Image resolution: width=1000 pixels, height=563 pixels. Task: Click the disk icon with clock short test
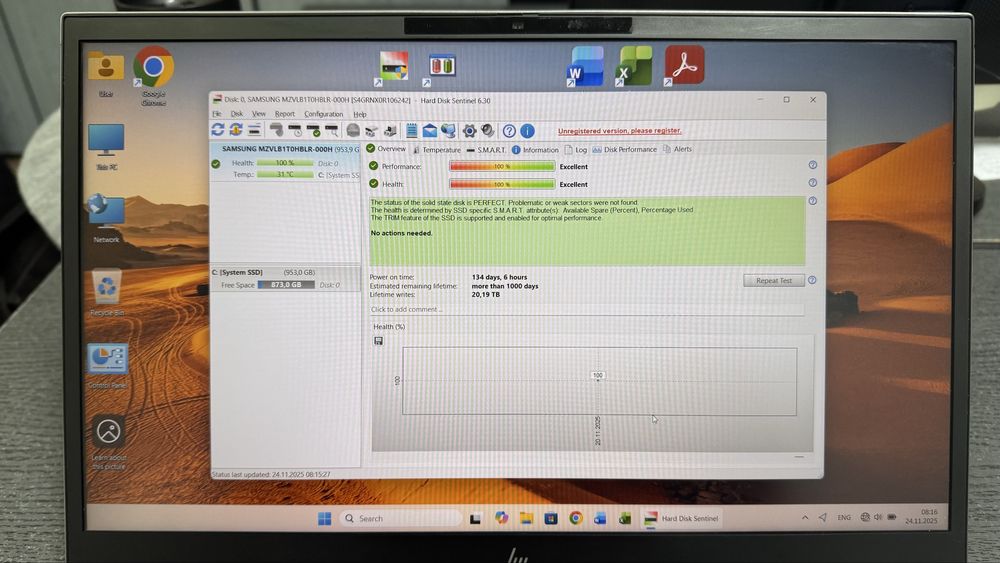point(295,131)
